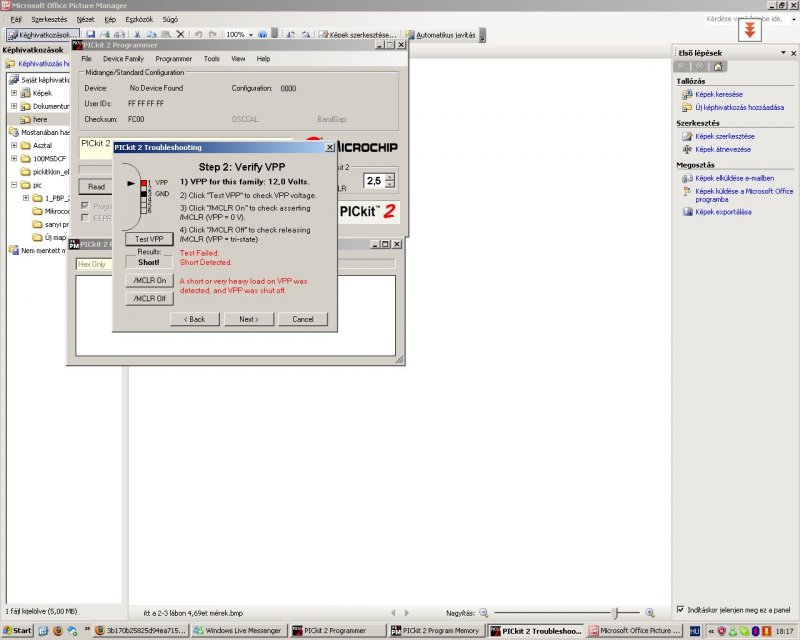Open Eszközök menu in Picture Manager

point(139,19)
